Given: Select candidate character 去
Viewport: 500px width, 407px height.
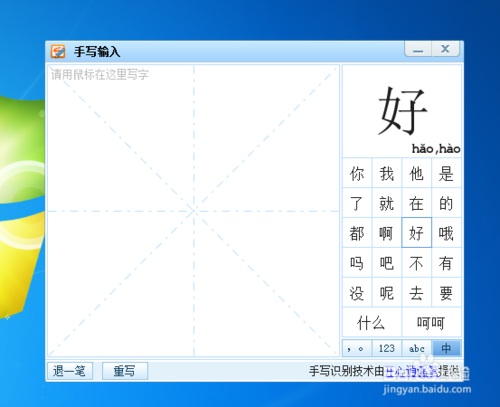Looking at the screenshot, I should (417, 293).
